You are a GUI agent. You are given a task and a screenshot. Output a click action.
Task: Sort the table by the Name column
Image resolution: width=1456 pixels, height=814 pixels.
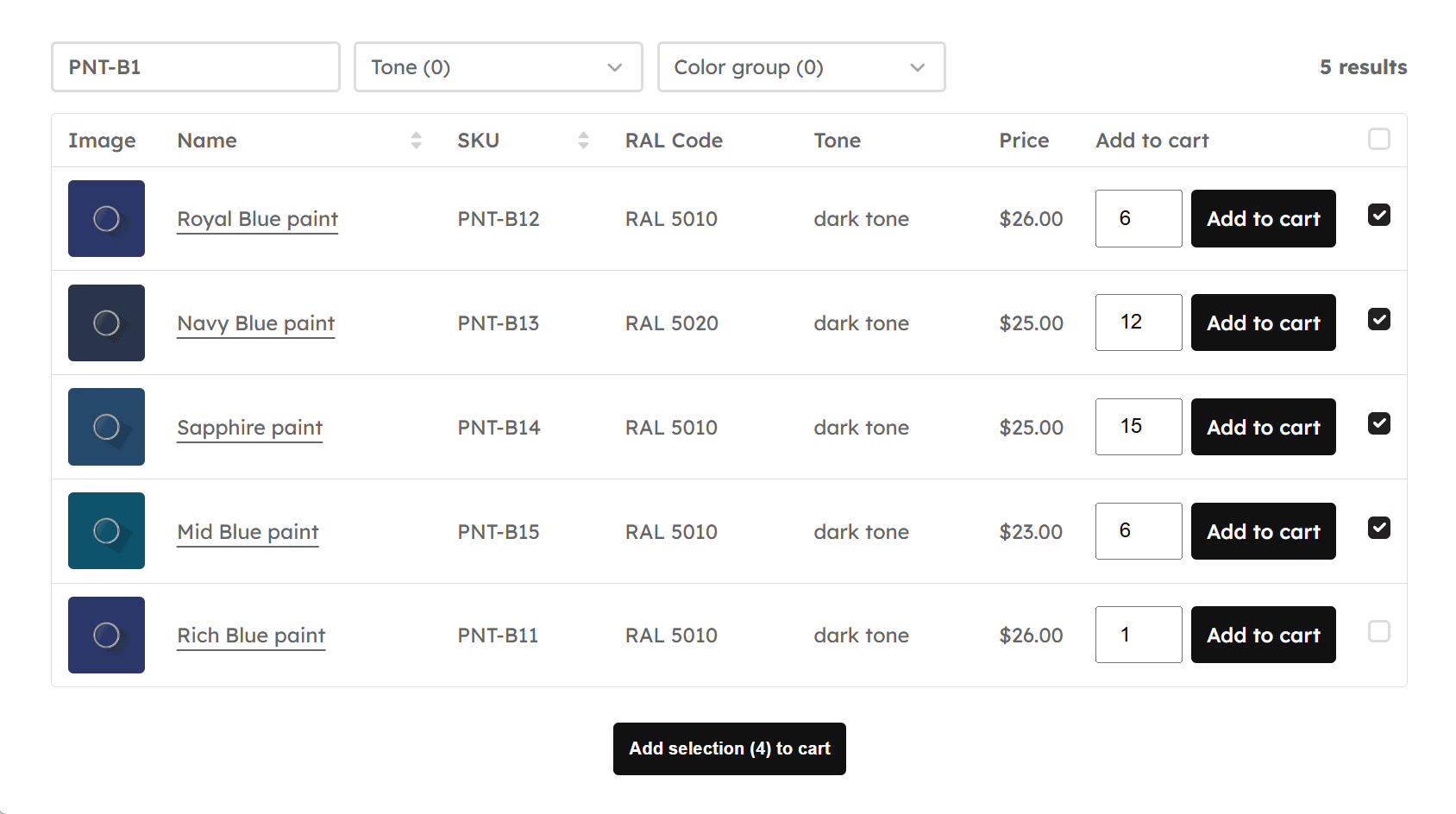pyautogui.click(x=417, y=140)
